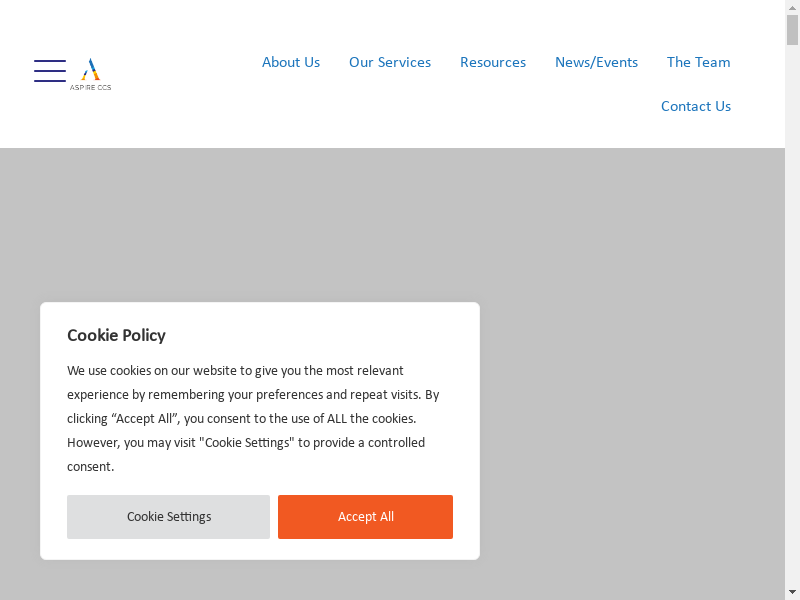Viewport: 800px width, 600px height.
Task: Navigate to the Contact Us page
Action: [x=696, y=106]
